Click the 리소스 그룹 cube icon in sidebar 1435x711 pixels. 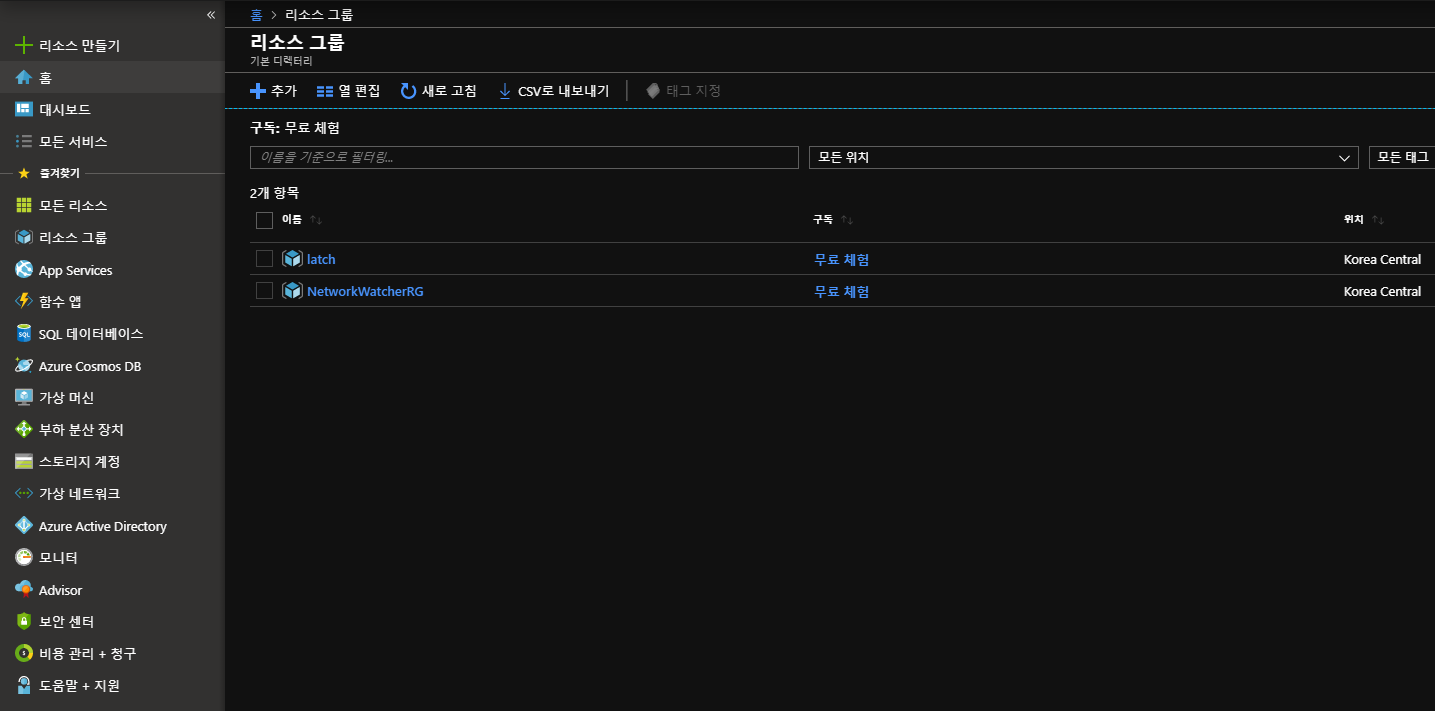click(x=24, y=237)
